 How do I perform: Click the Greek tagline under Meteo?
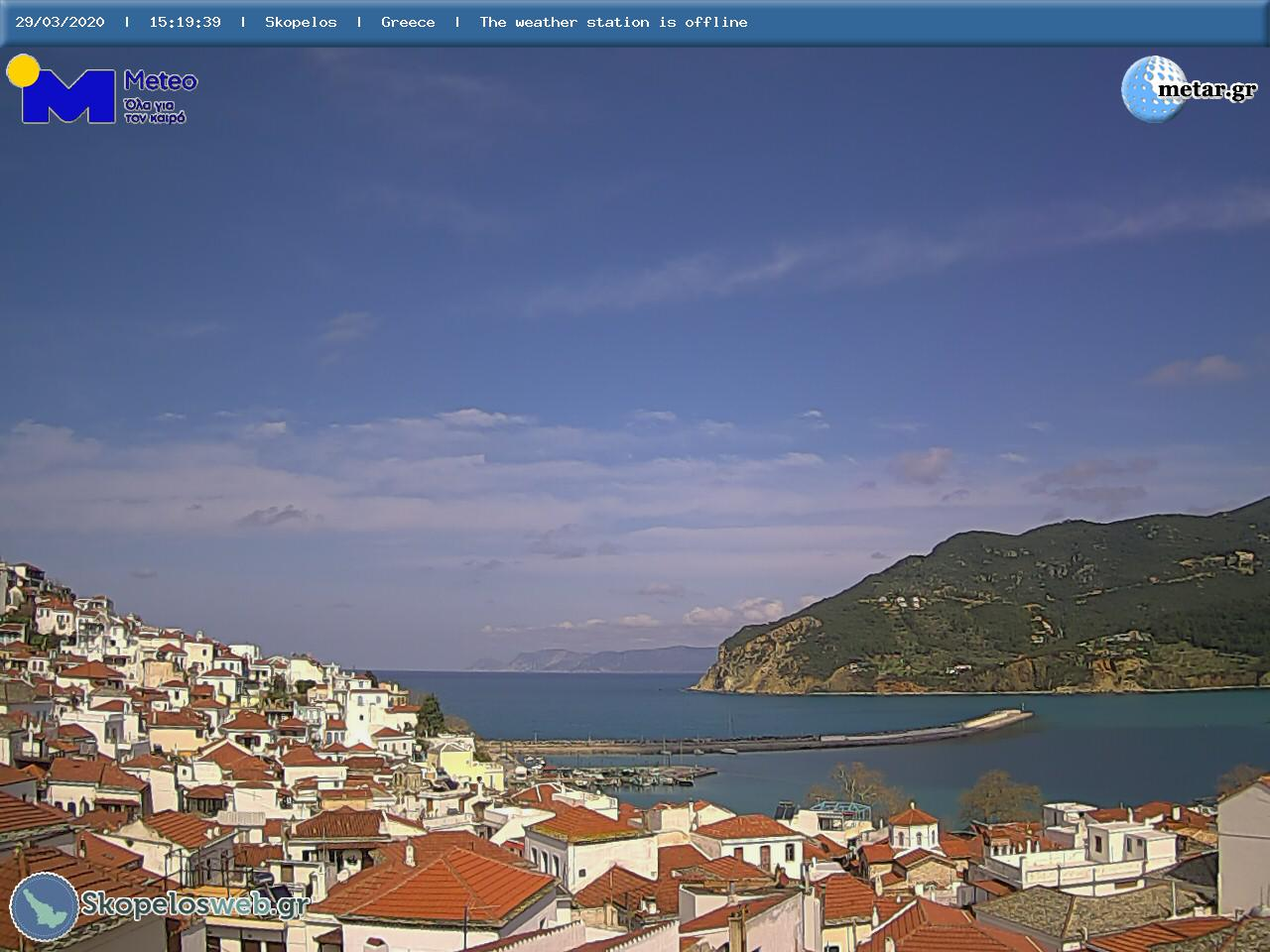point(155,110)
